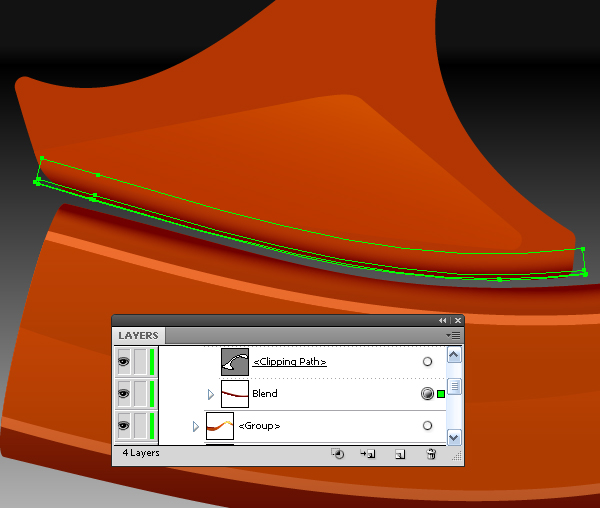The width and height of the screenshot is (600, 508).
Task: Collapse the Layers panel with double arrows
Action: click(x=442, y=321)
